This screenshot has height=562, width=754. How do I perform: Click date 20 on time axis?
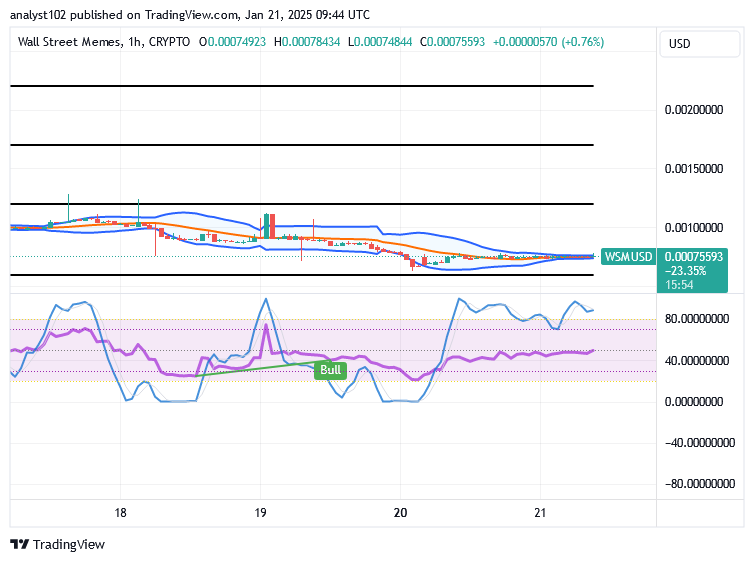coord(400,513)
